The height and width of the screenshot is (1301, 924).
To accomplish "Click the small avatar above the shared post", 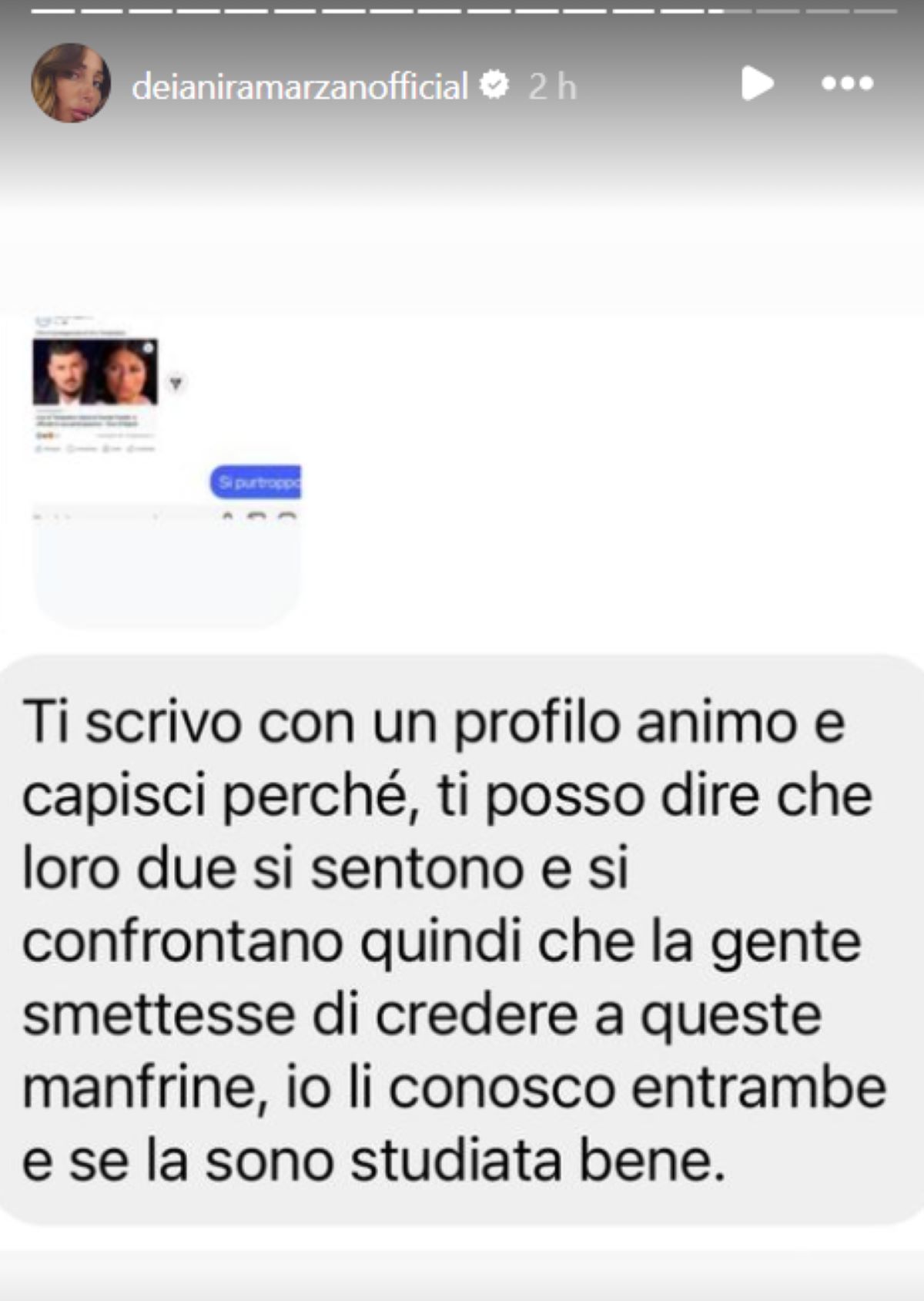I will point(42,321).
